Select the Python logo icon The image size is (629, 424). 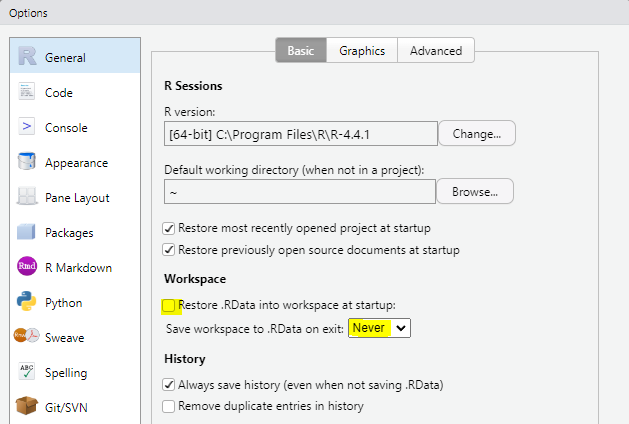pyautogui.click(x=26, y=301)
